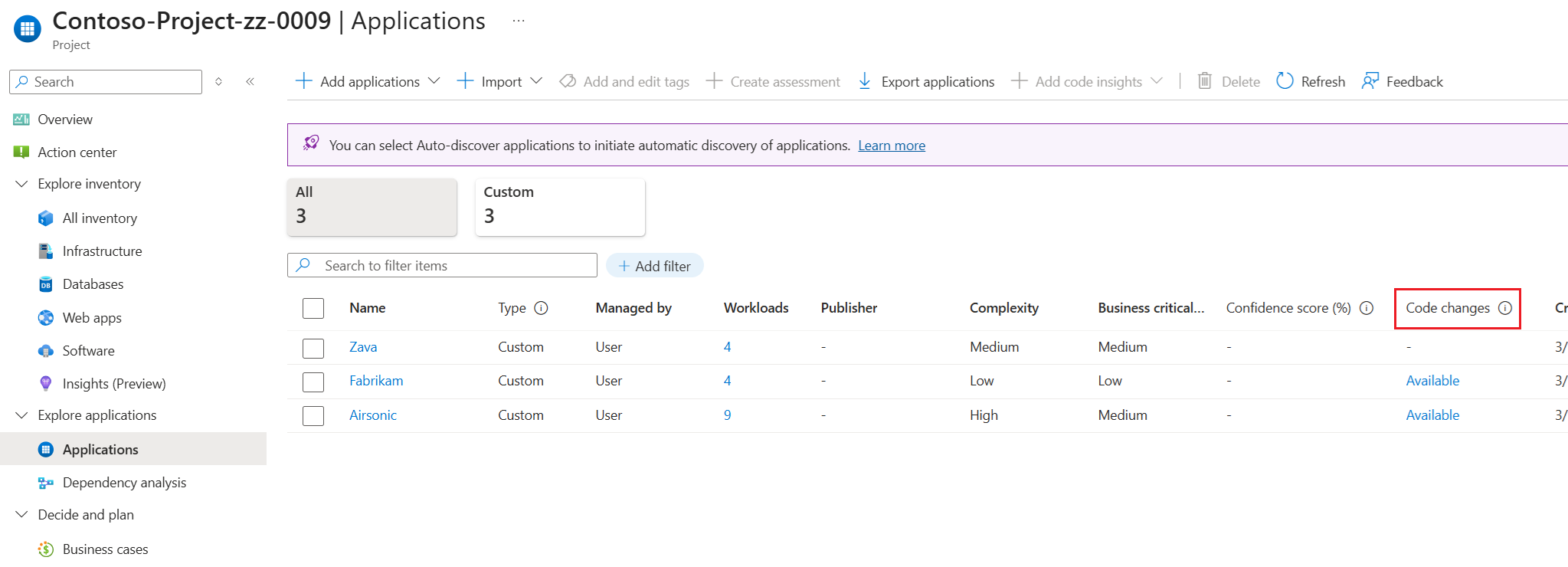Collapse the Explore inventory section
1568x567 pixels.
(x=21, y=184)
